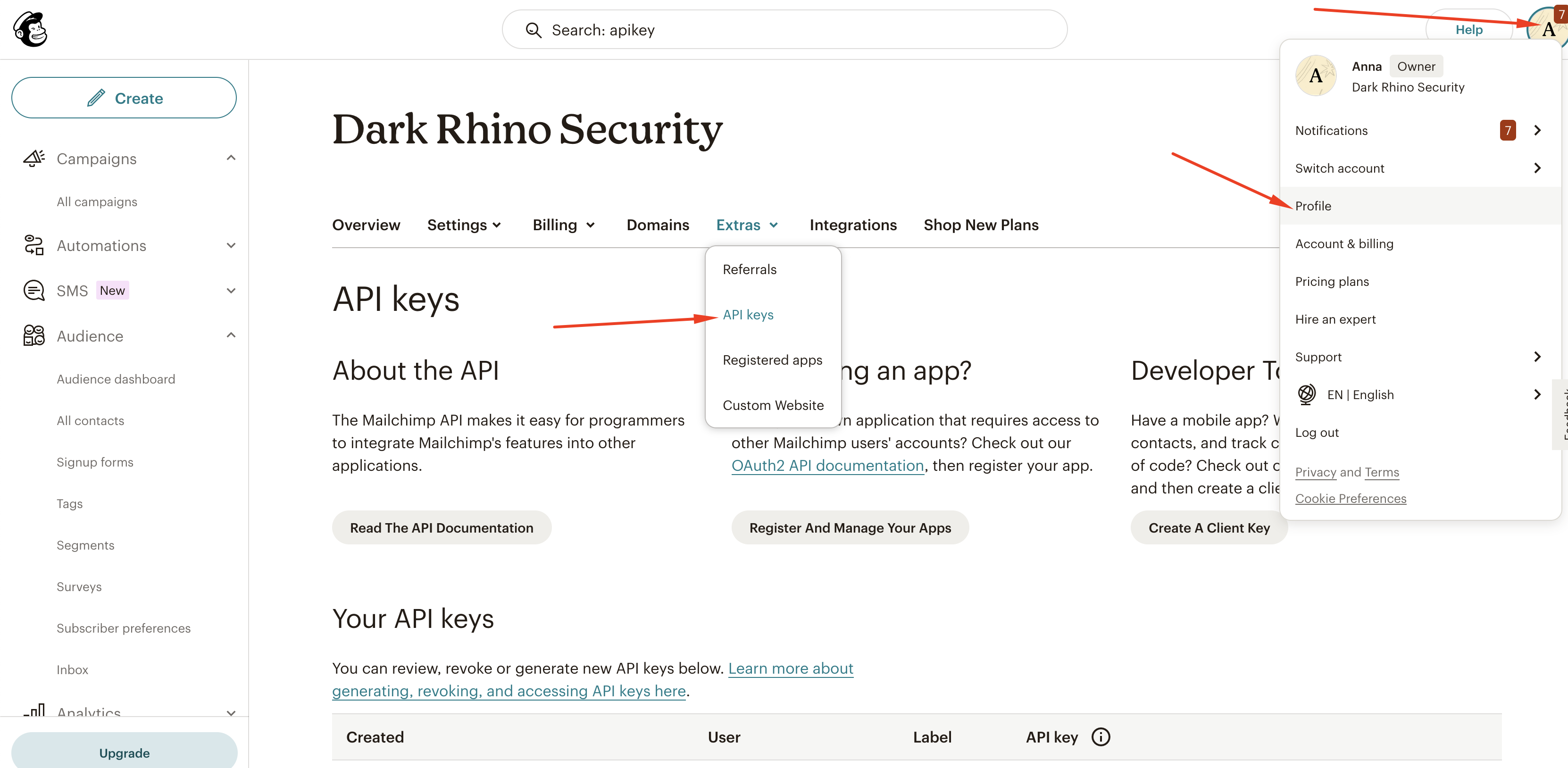Click the search magnifier icon
The height and width of the screenshot is (768, 1568).
[x=533, y=31]
